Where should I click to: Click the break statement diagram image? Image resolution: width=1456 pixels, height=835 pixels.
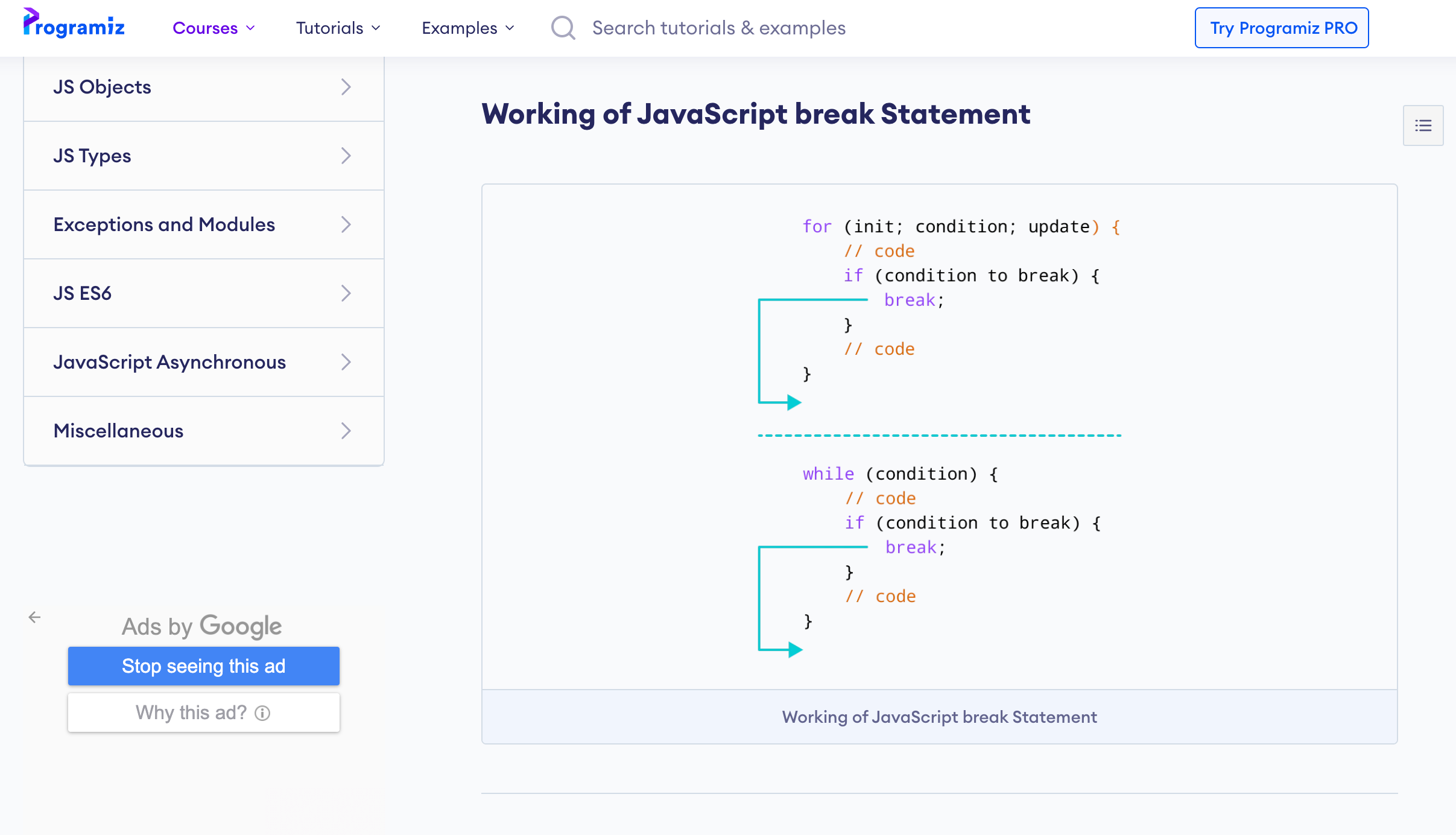pos(938,437)
